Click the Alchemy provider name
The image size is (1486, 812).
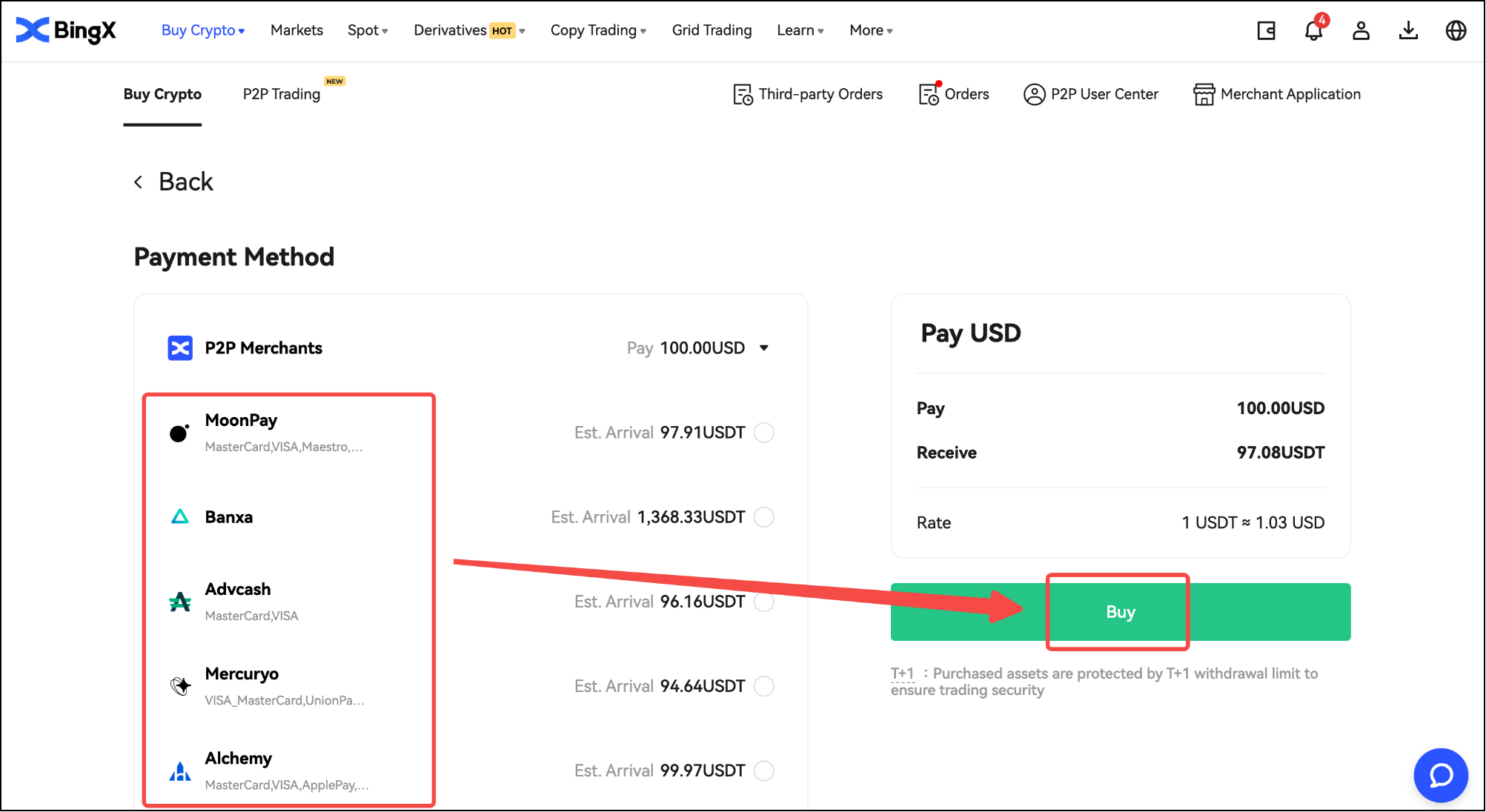coord(239,759)
